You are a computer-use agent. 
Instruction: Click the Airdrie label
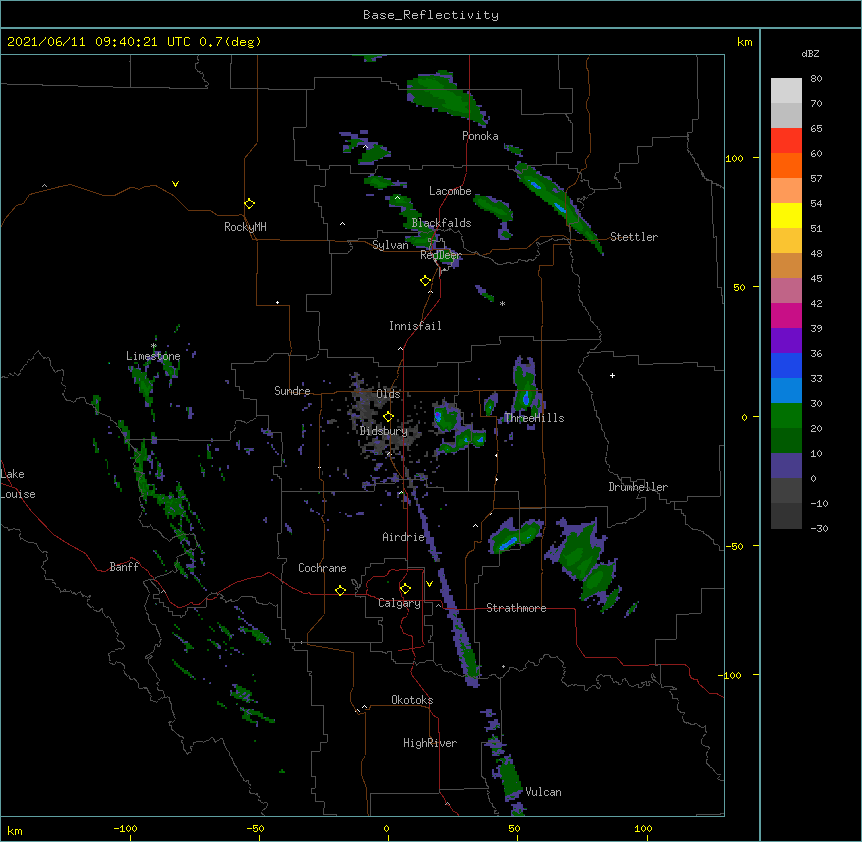tap(404, 537)
